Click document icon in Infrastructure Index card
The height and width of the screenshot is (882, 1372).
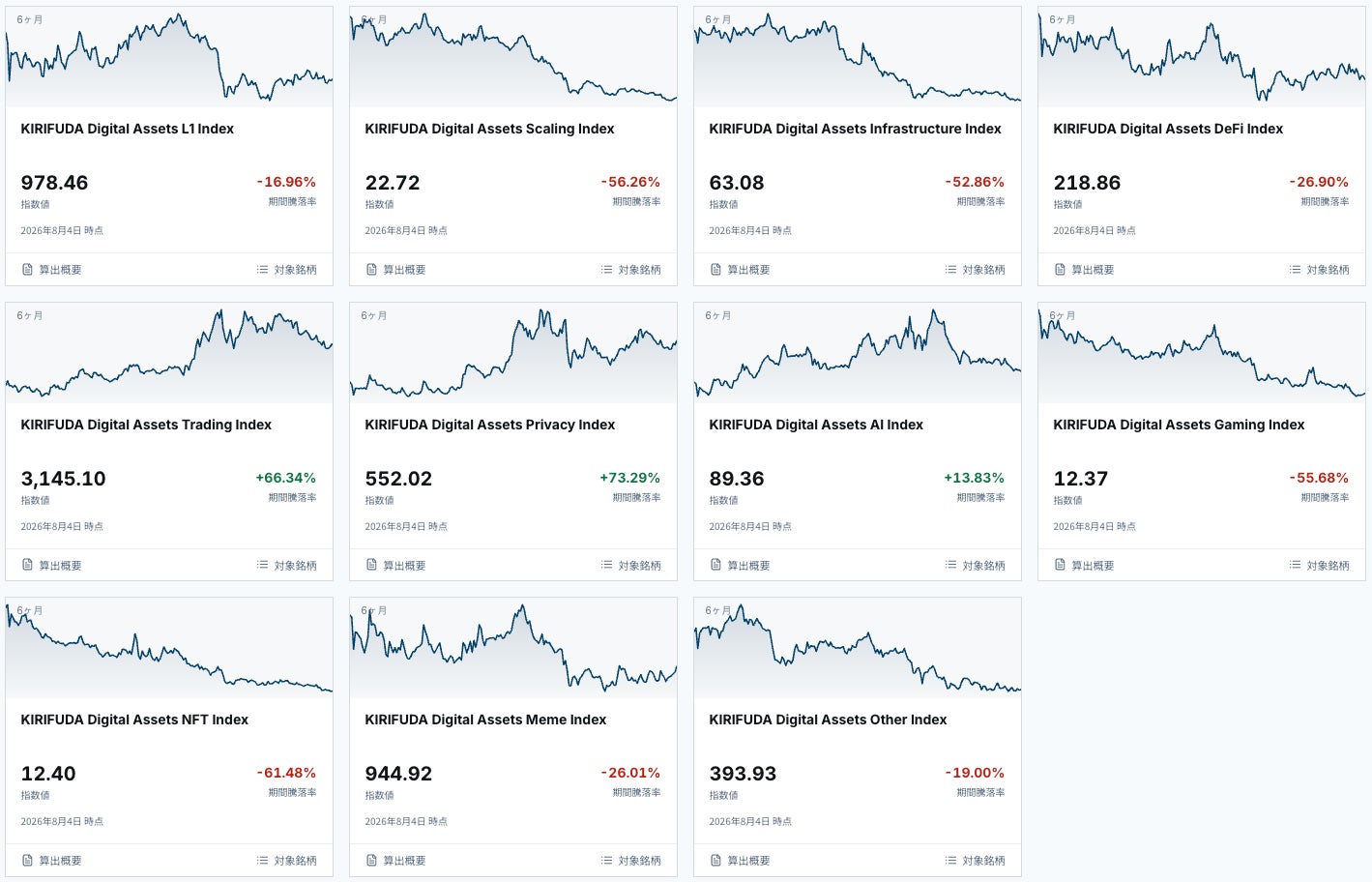click(x=715, y=270)
